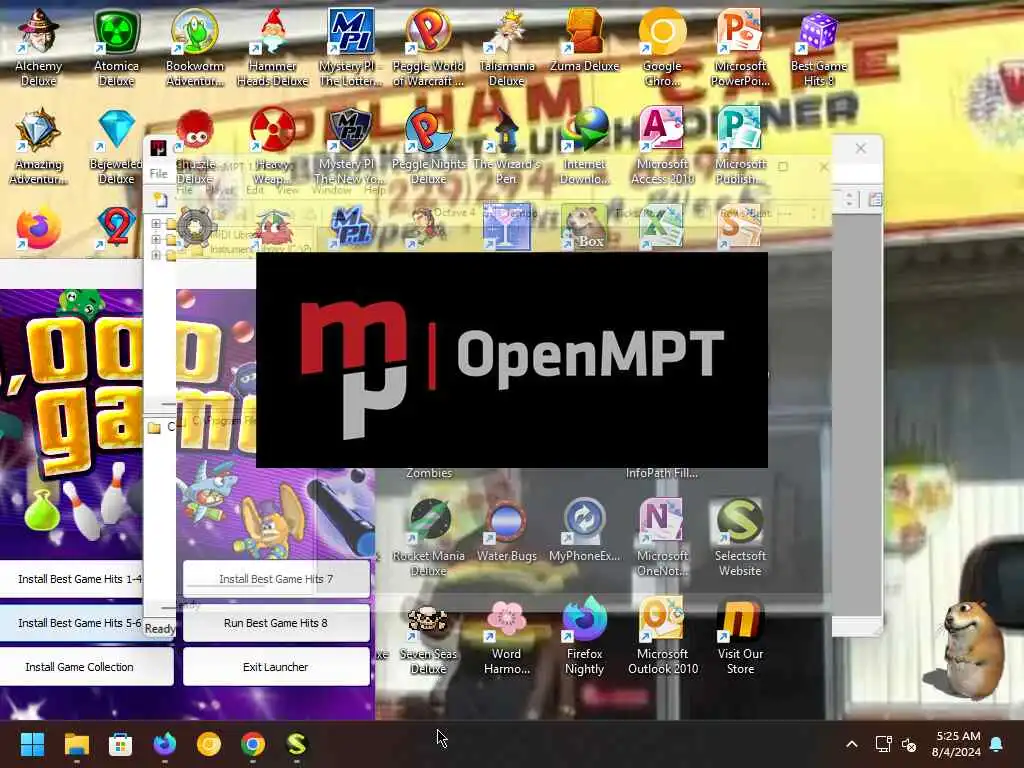Open the Word Harmony desktop icon
This screenshot has height=768, width=1024.
coord(507,635)
